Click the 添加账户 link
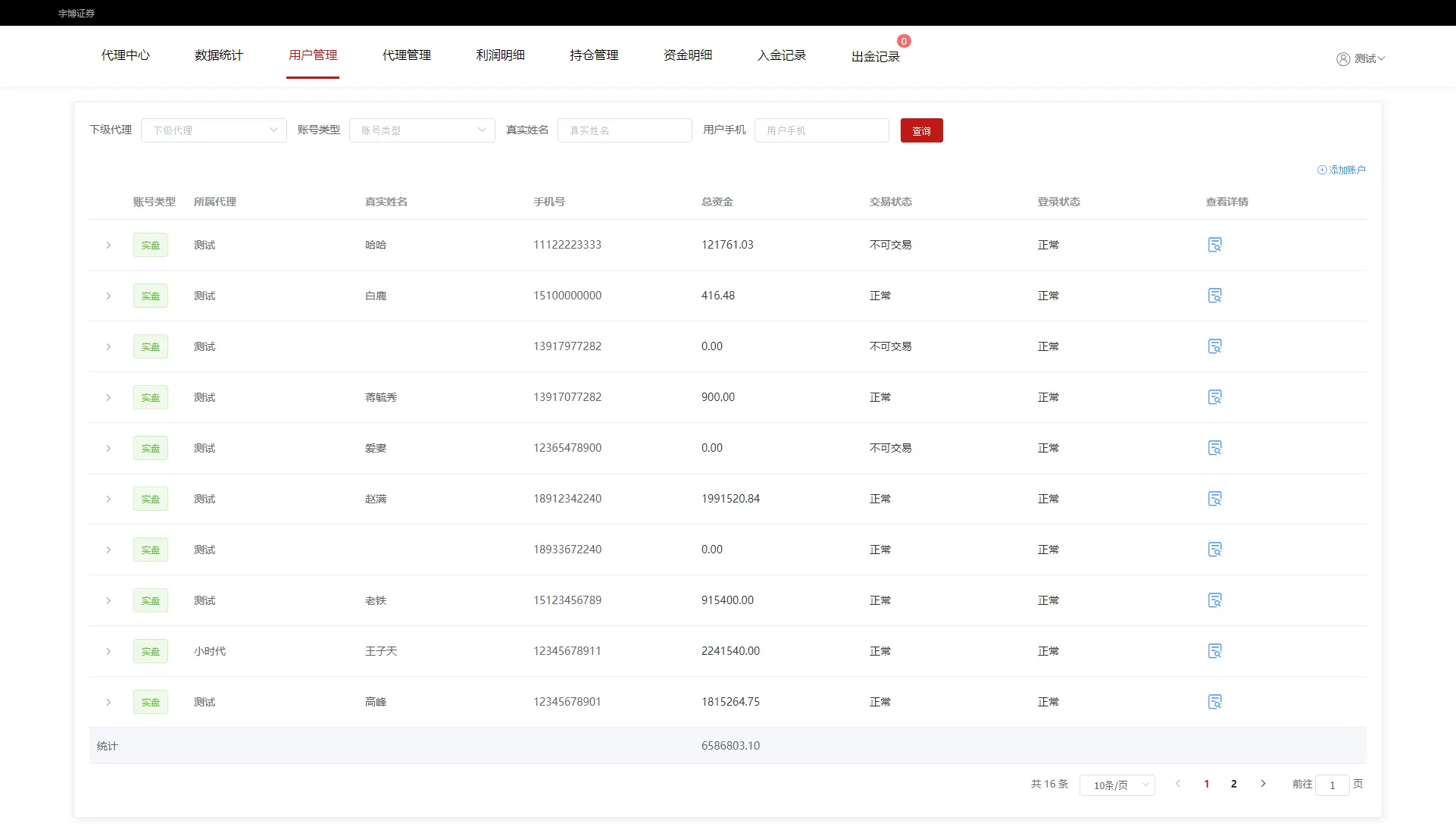The height and width of the screenshot is (833, 1456). pos(1342,170)
